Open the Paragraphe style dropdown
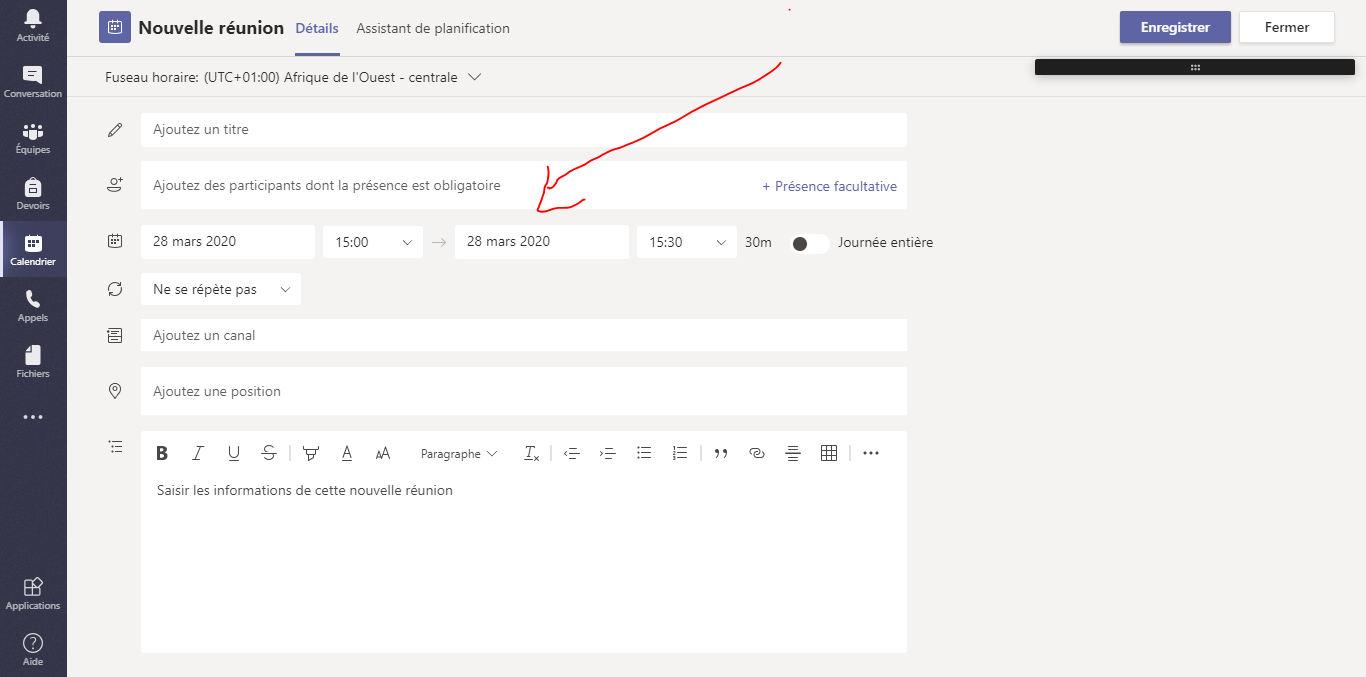Viewport: 1366px width, 677px height. (459, 453)
